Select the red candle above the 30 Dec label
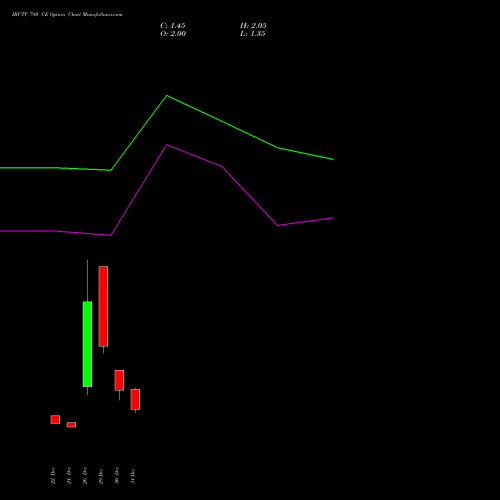 [119, 380]
